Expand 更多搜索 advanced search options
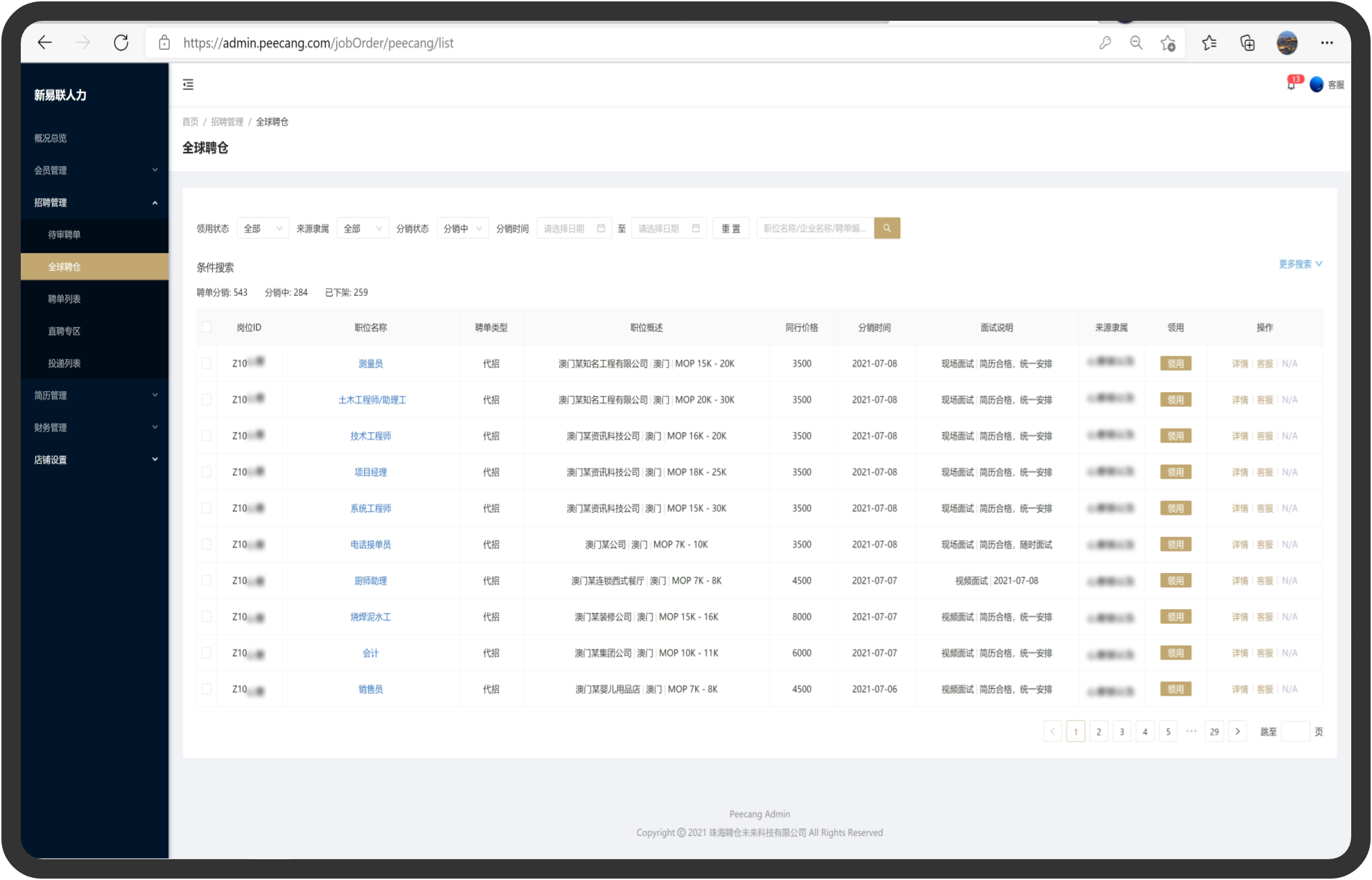 1300,264
